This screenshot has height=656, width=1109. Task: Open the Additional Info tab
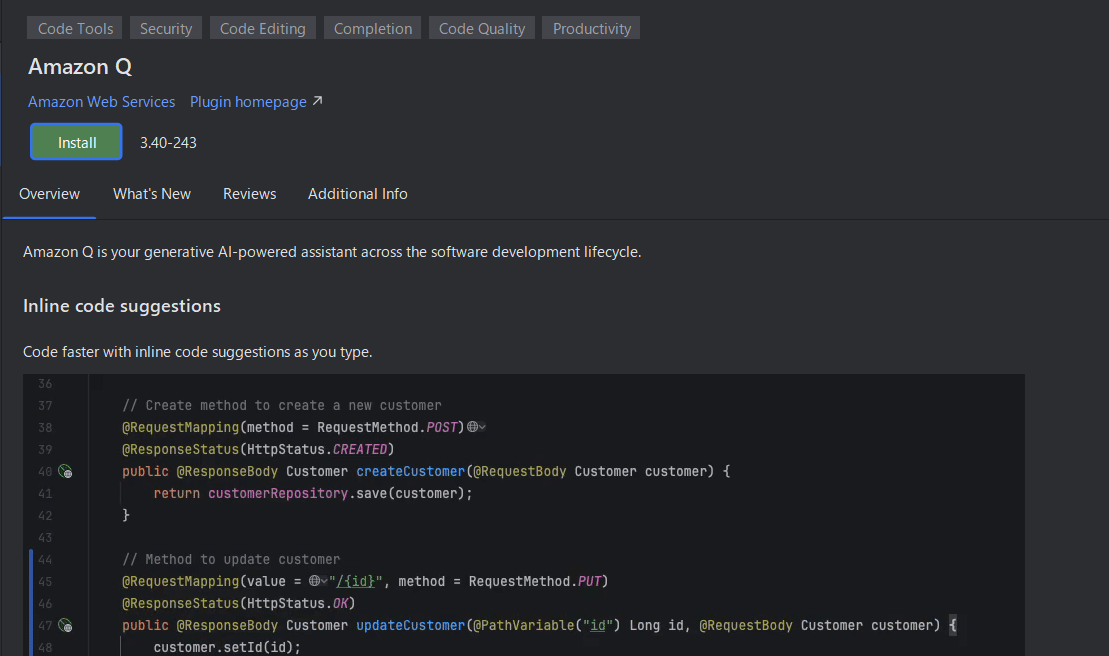click(358, 194)
